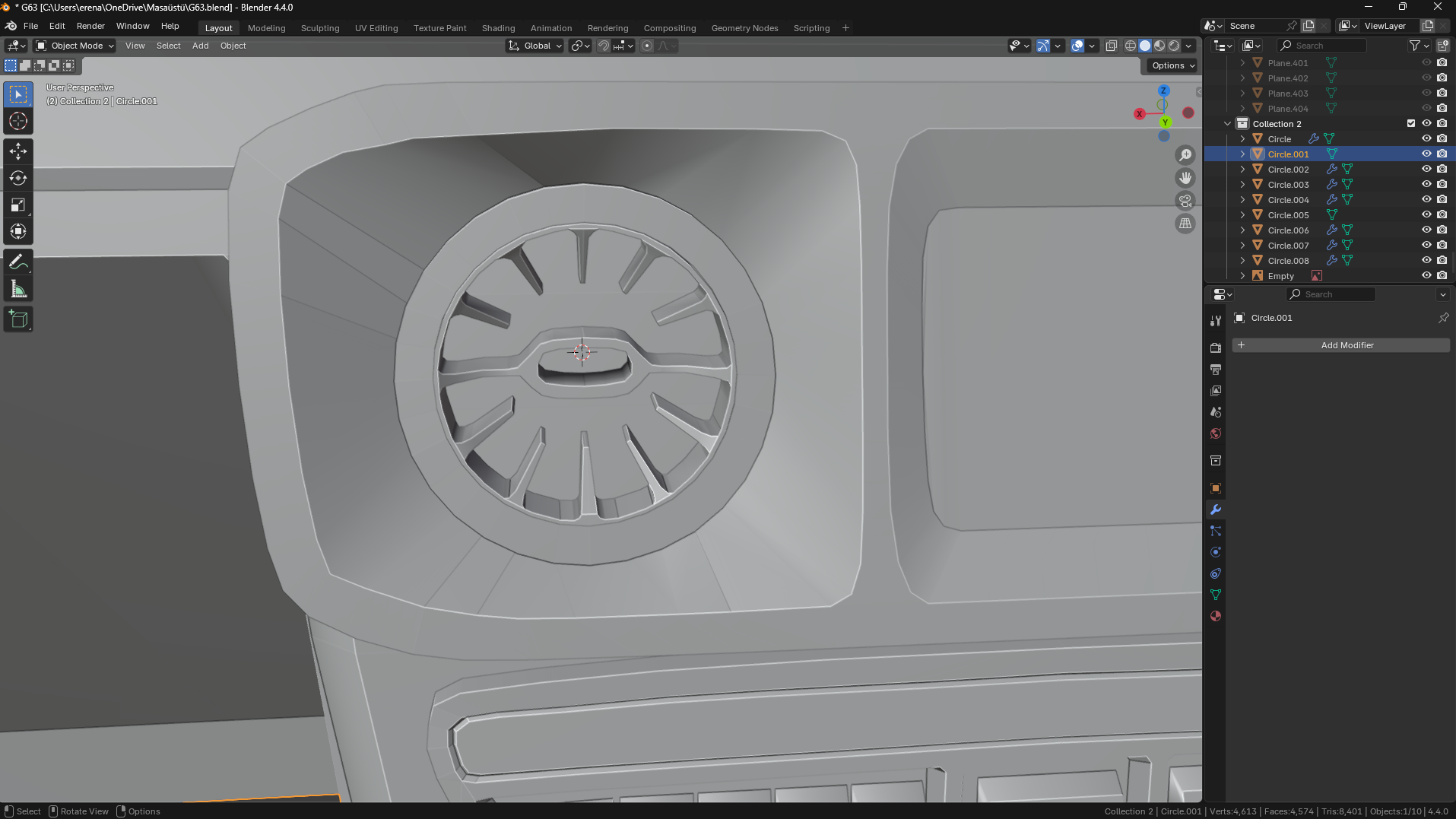This screenshot has height=819, width=1456.
Task: Open the Collection properties tab
Action: 1216,461
